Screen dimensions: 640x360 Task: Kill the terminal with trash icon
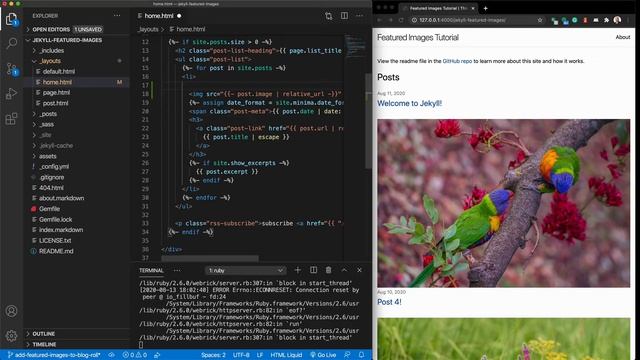(x=329, y=270)
